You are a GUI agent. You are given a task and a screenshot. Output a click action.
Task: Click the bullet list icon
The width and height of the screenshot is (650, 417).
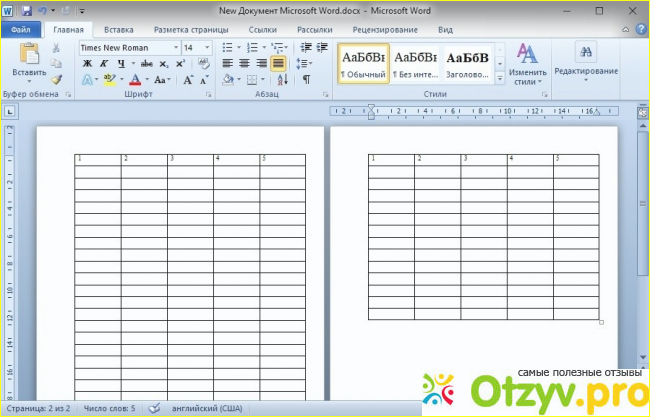click(227, 47)
